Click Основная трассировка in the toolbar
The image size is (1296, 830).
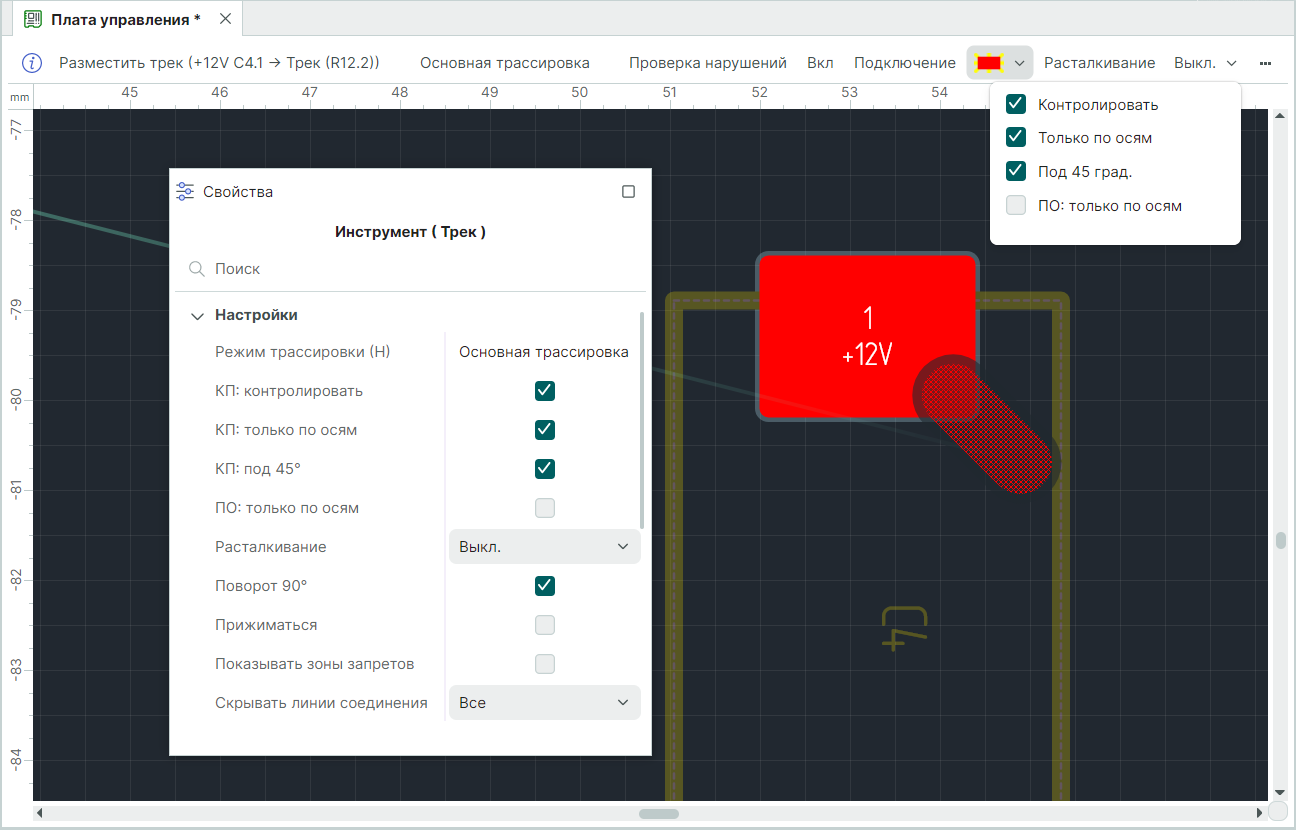tap(504, 63)
